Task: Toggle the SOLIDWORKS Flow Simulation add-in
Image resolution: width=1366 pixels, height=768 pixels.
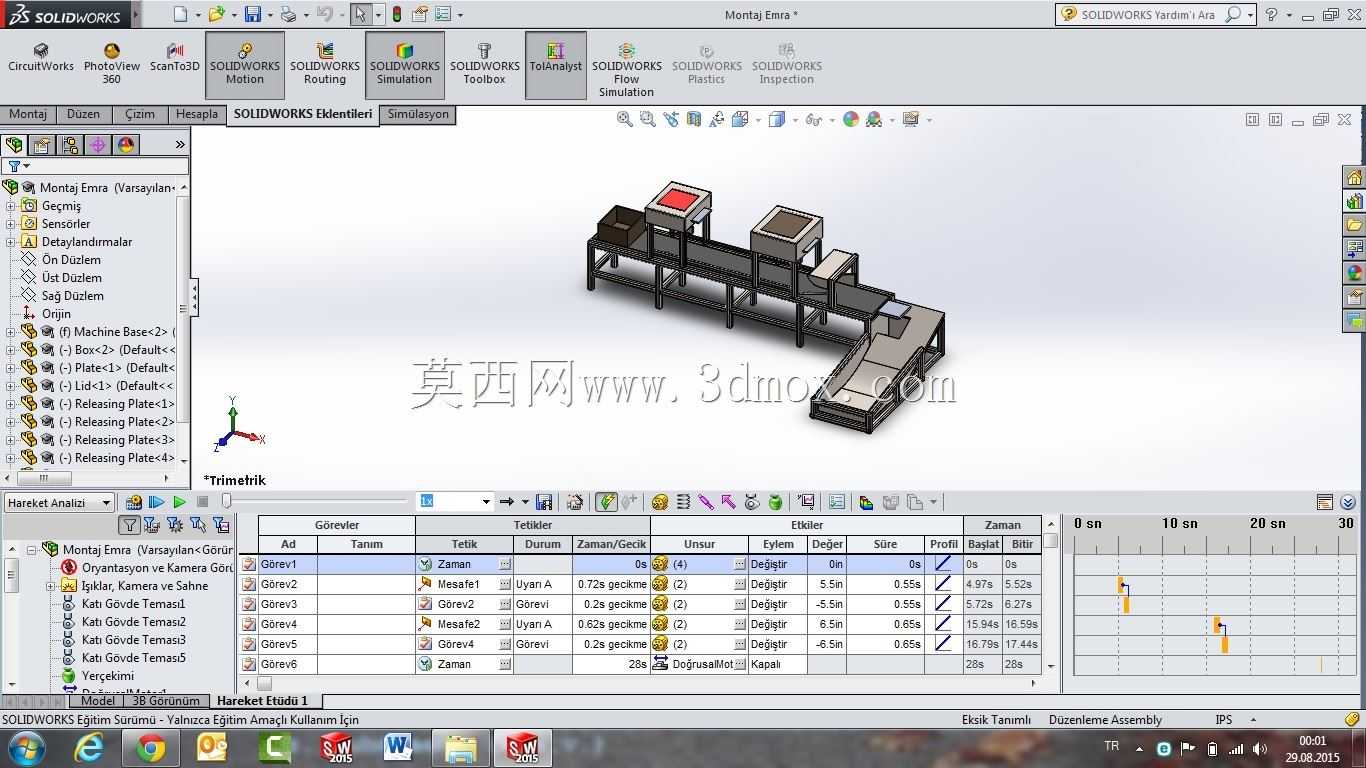Action: 627,70
